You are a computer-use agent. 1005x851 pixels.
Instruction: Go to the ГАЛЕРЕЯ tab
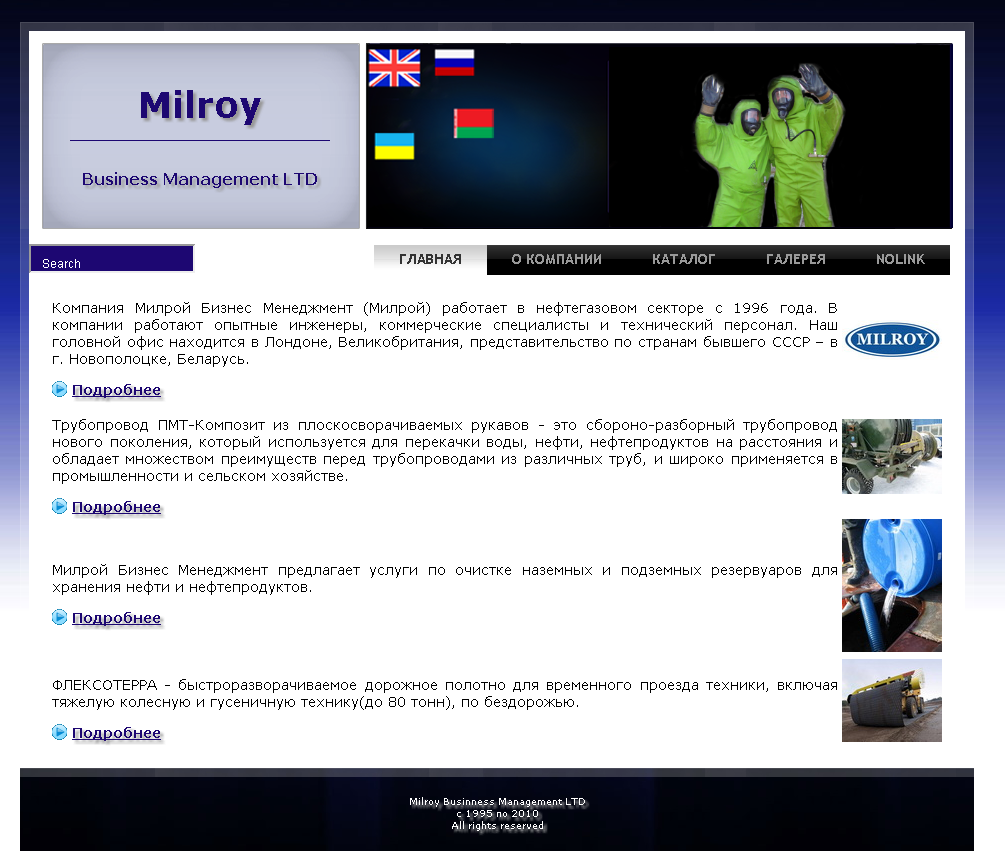coord(794,259)
